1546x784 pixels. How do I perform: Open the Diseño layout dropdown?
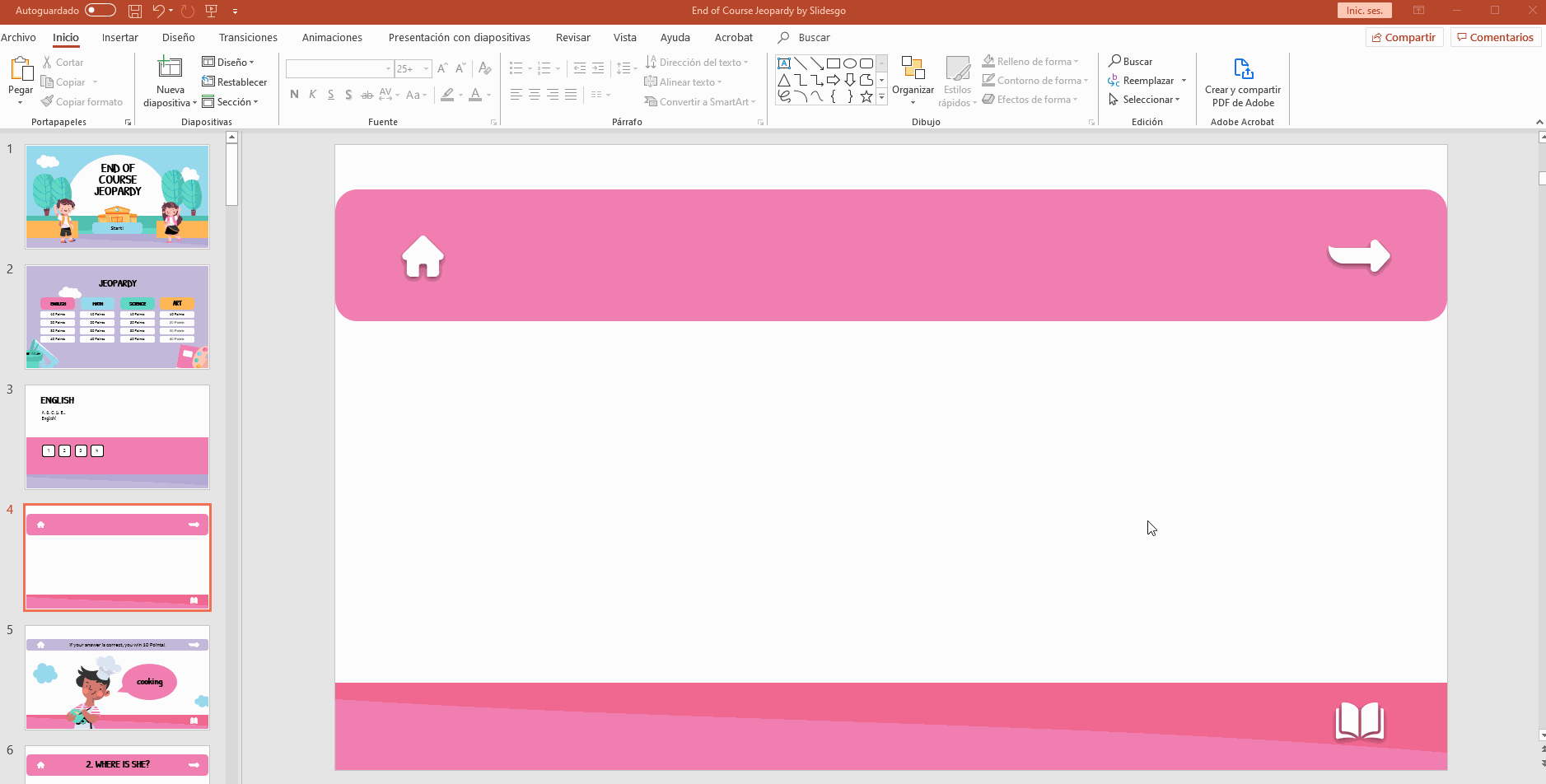click(x=228, y=63)
